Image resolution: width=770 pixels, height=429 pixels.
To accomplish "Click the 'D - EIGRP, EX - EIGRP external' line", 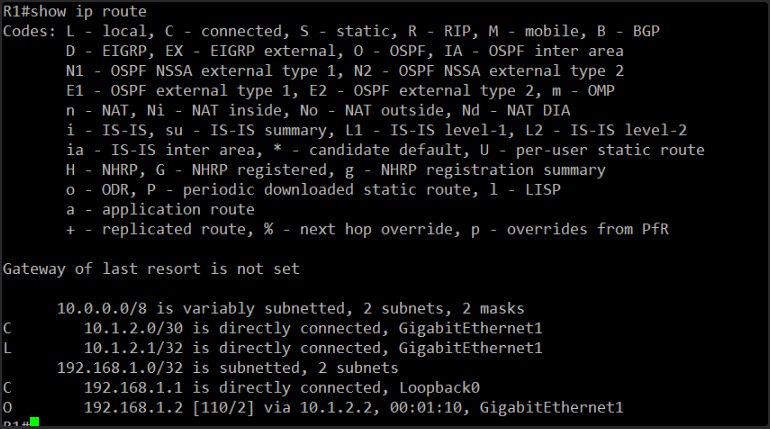I will 345,51.
